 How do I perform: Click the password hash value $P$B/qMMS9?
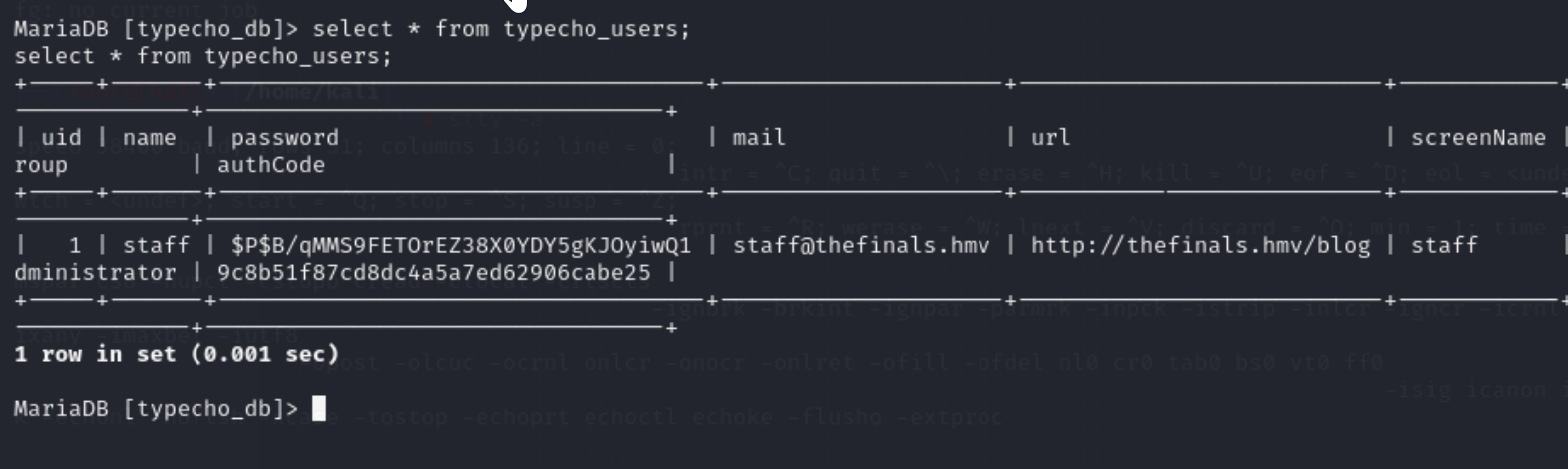461,245
